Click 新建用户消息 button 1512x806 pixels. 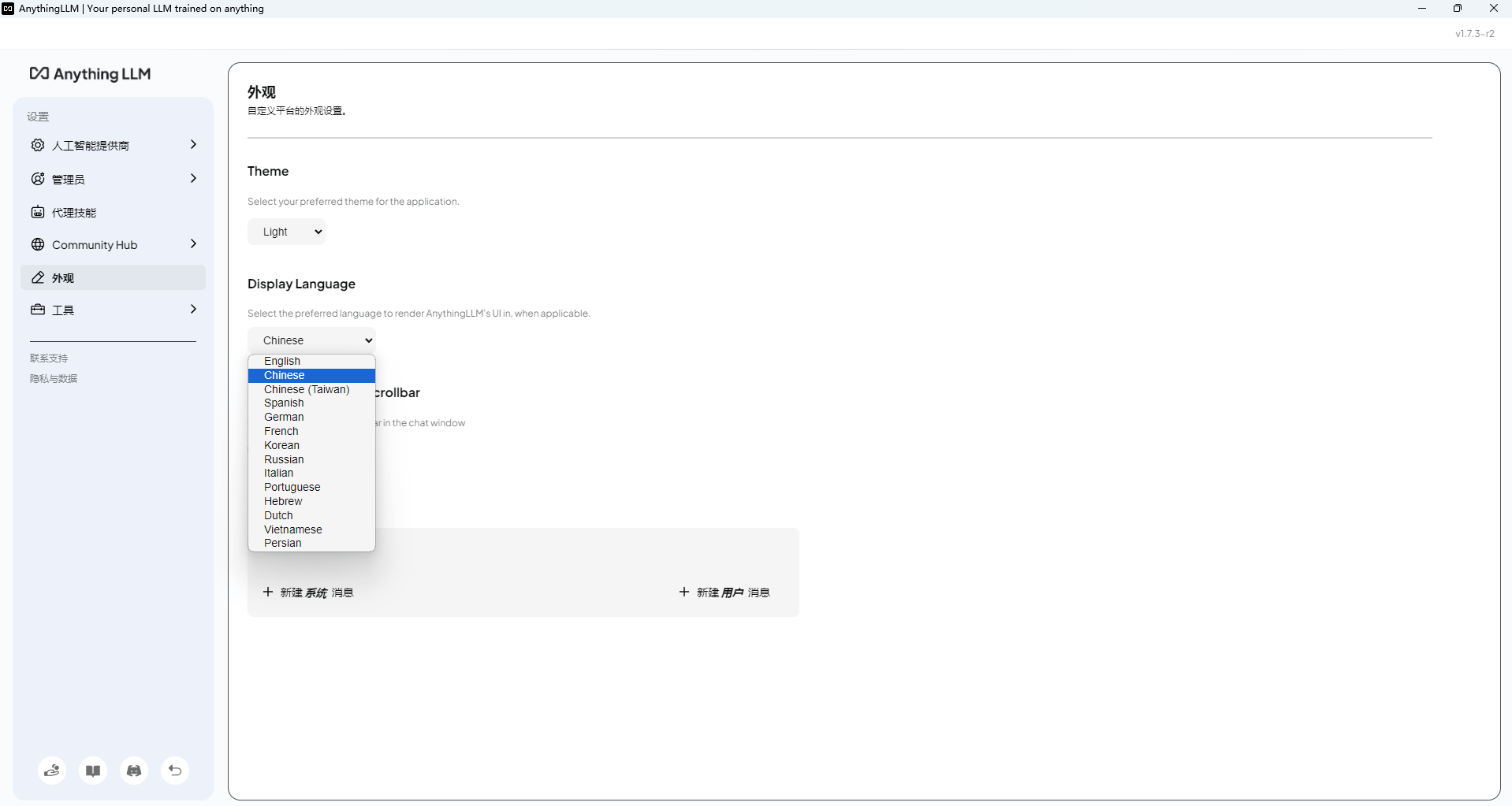point(724,592)
